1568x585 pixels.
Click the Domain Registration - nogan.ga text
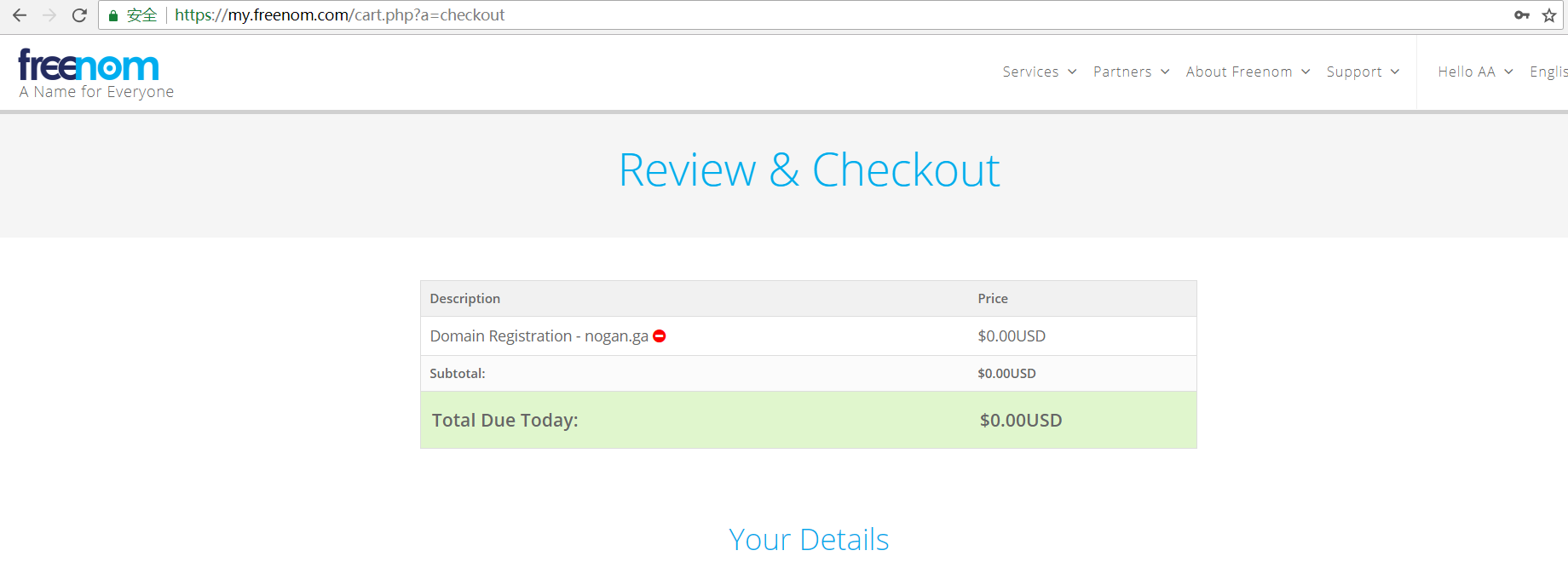pos(539,336)
